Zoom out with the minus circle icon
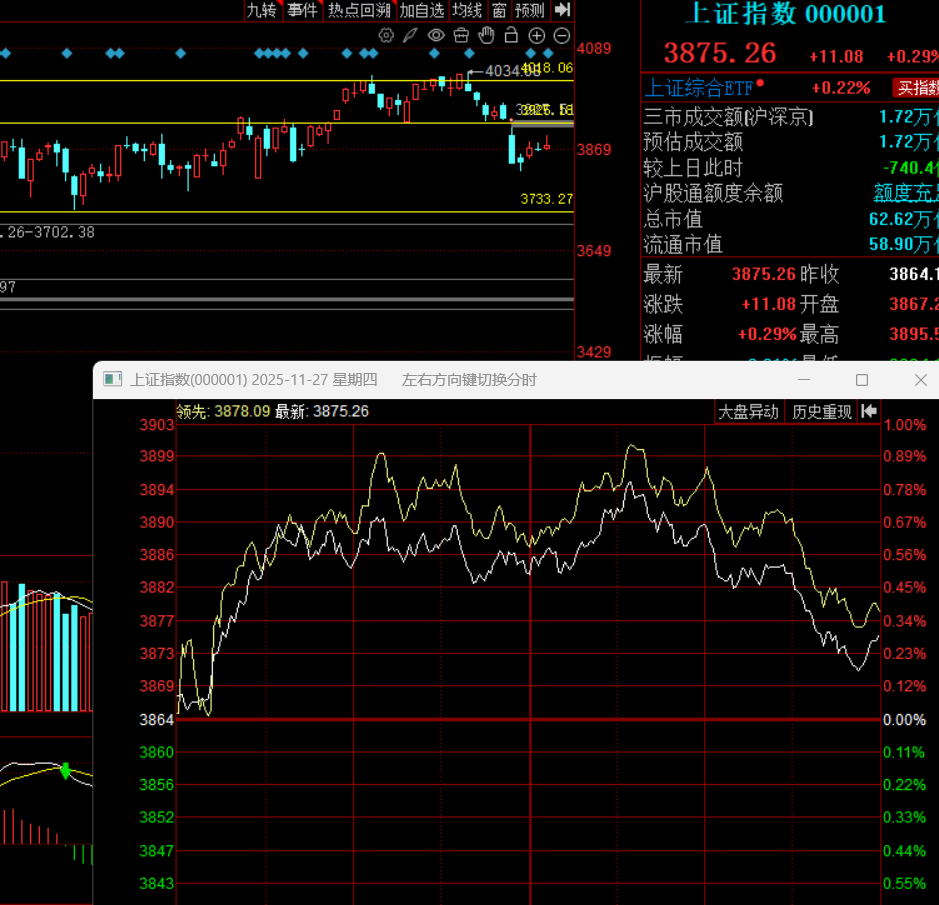The height and width of the screenshot is (905, 939). coord(562,36)
